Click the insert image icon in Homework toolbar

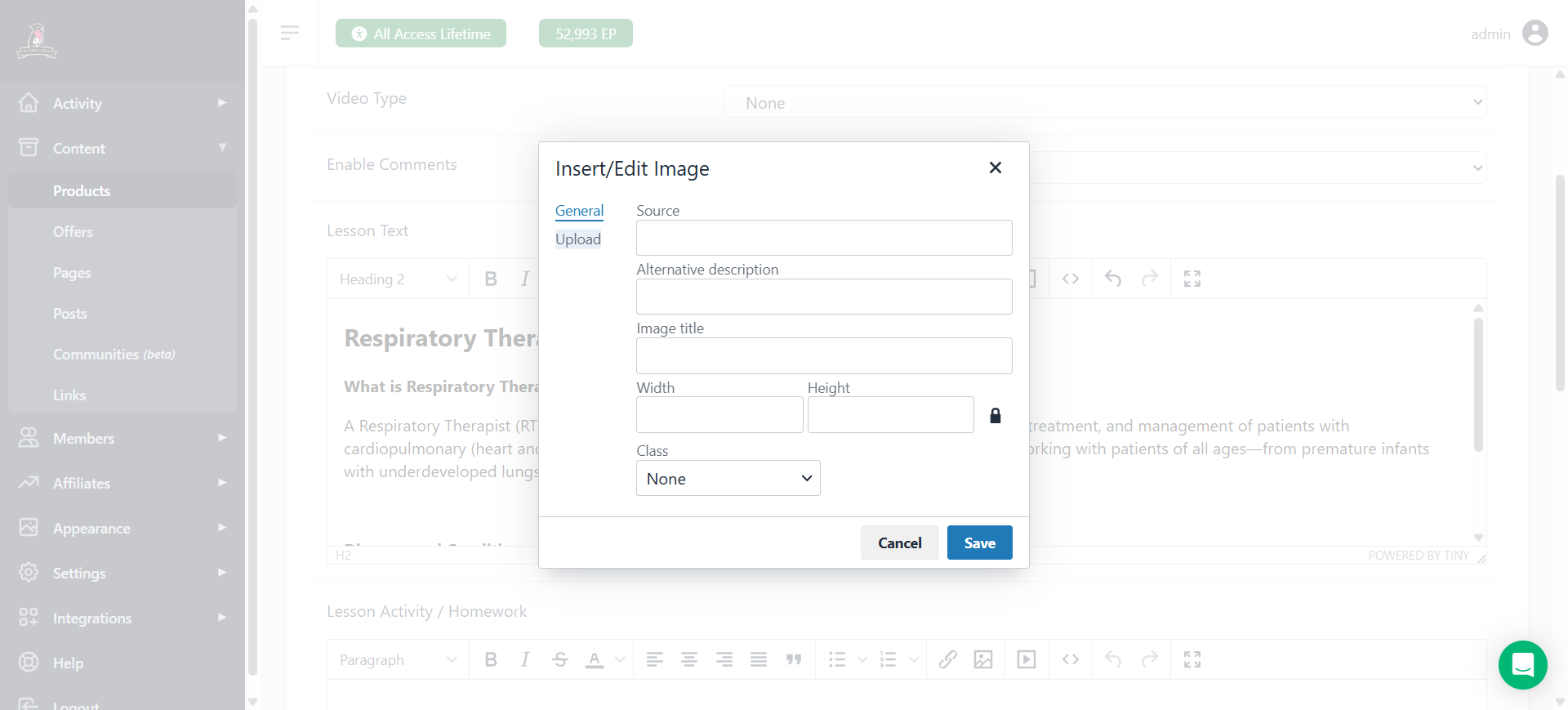pos(983,659)
